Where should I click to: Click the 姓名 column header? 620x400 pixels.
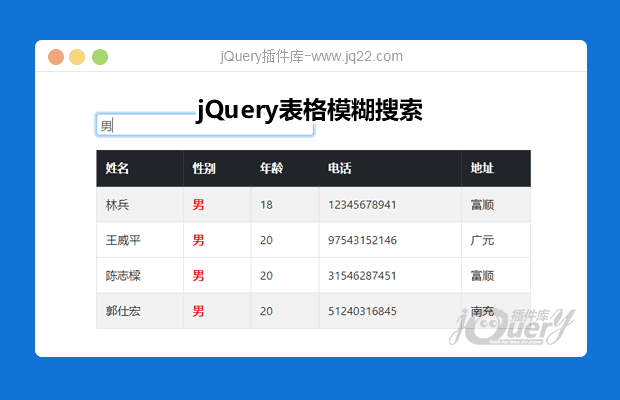[118, 168]
